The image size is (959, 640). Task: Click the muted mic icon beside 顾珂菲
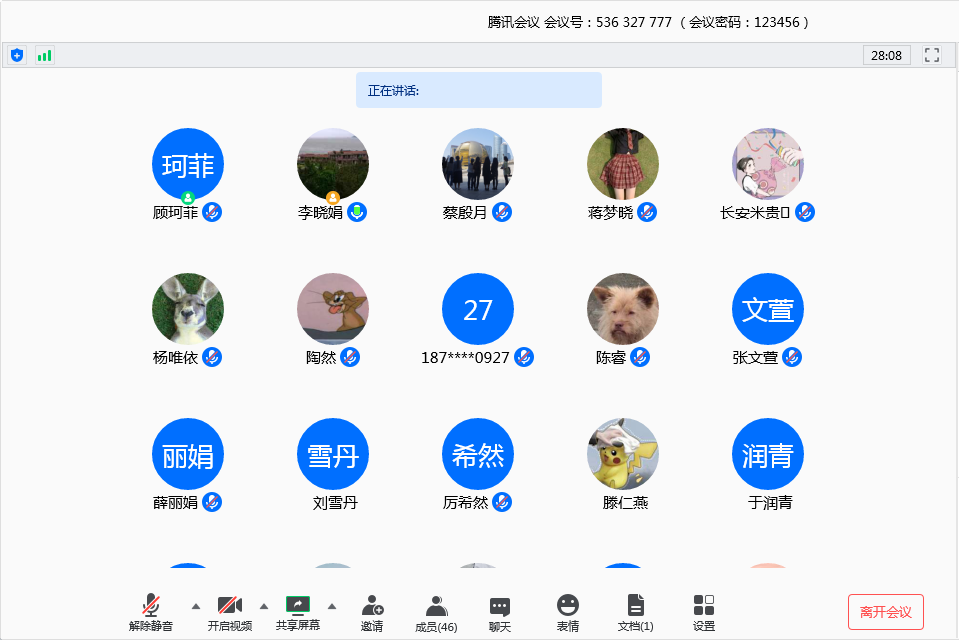212,212
